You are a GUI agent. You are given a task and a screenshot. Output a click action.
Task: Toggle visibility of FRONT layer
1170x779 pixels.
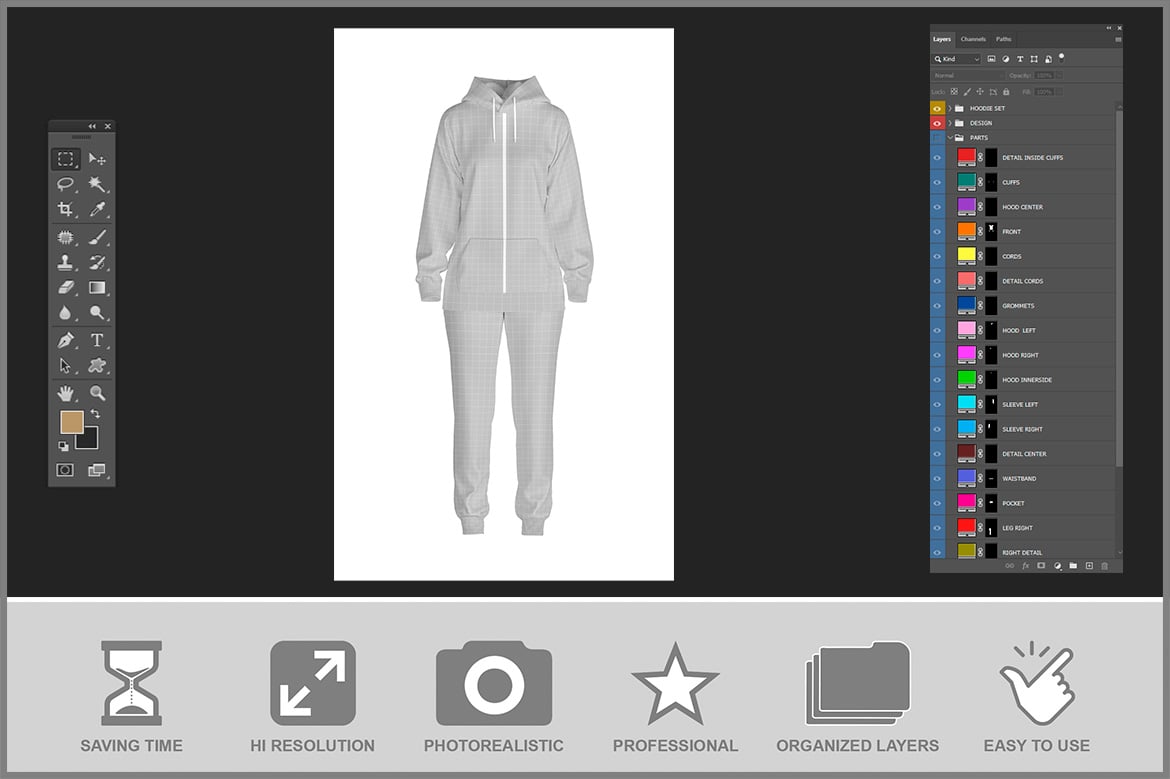pyautogui.click(x=937, y=231)
